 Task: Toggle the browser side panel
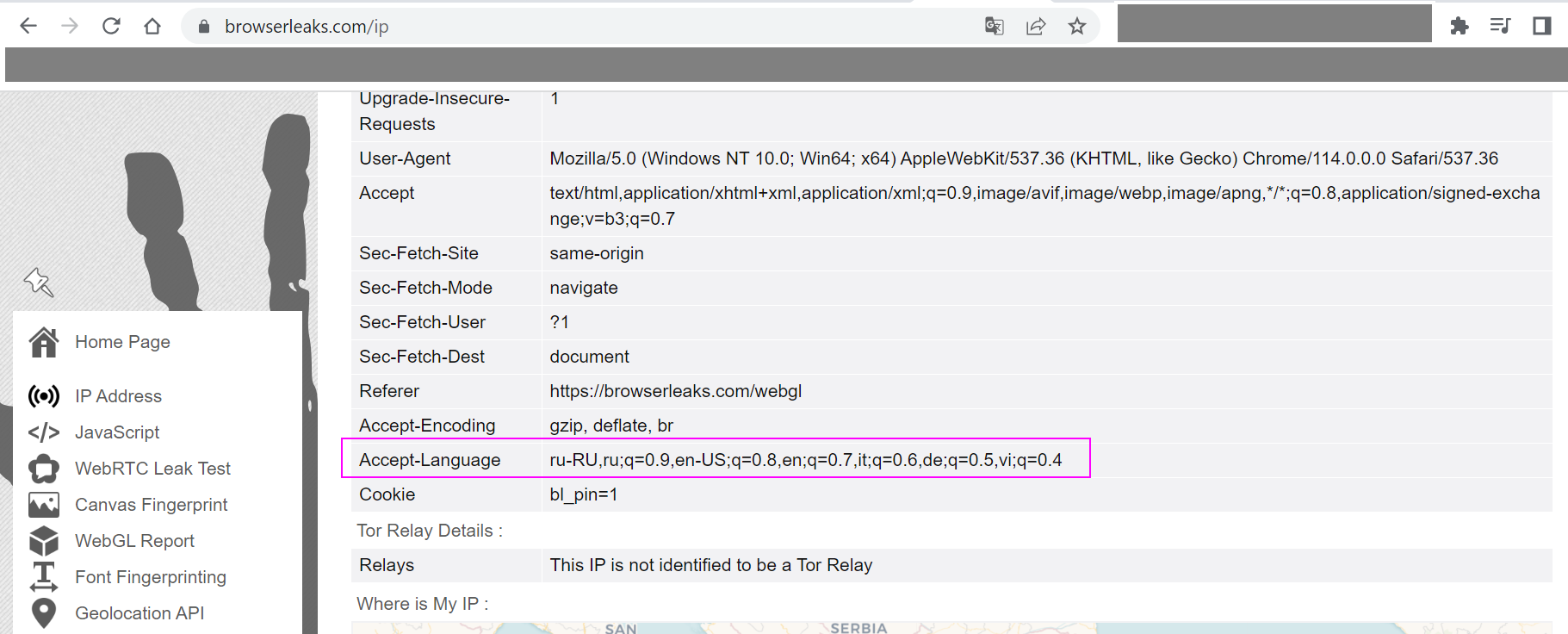(1541, 26)
